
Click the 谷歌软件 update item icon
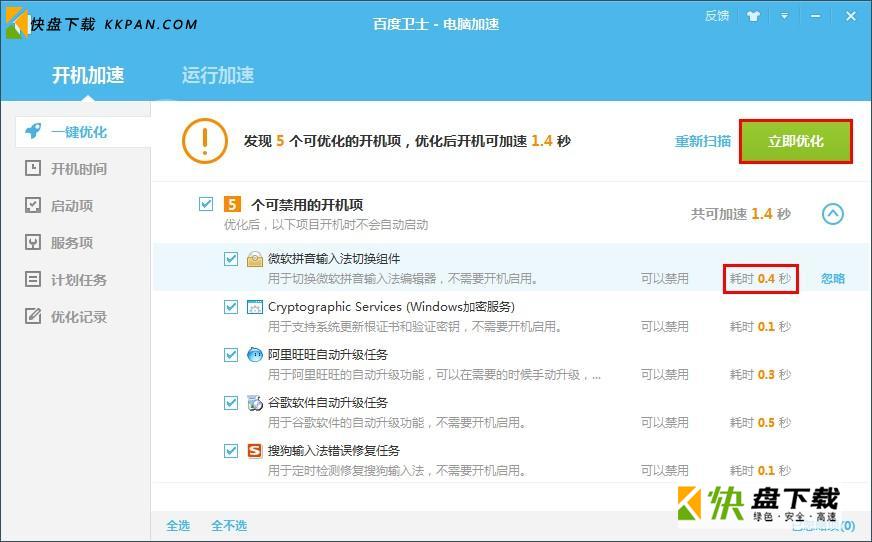pyautogui.click(x=255, y=403)
